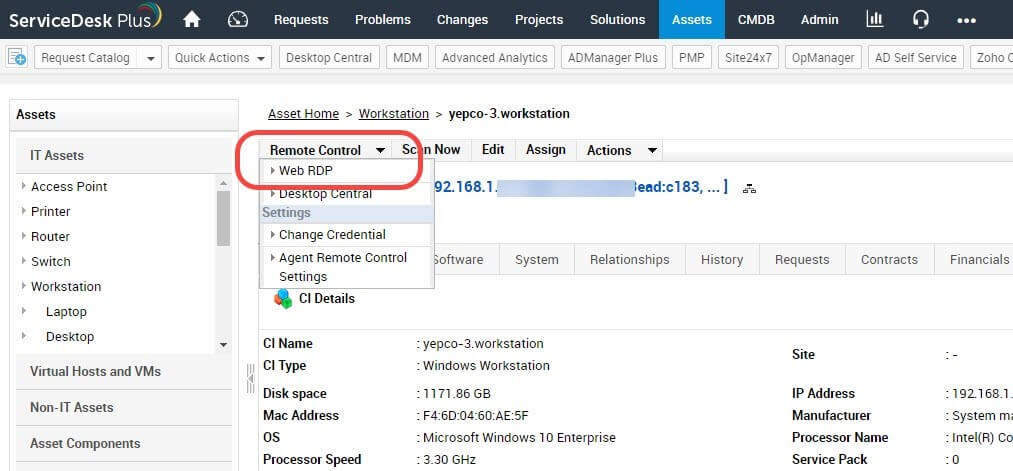
Task: Select the Assets module tab
Action: (x=692, y=19)
